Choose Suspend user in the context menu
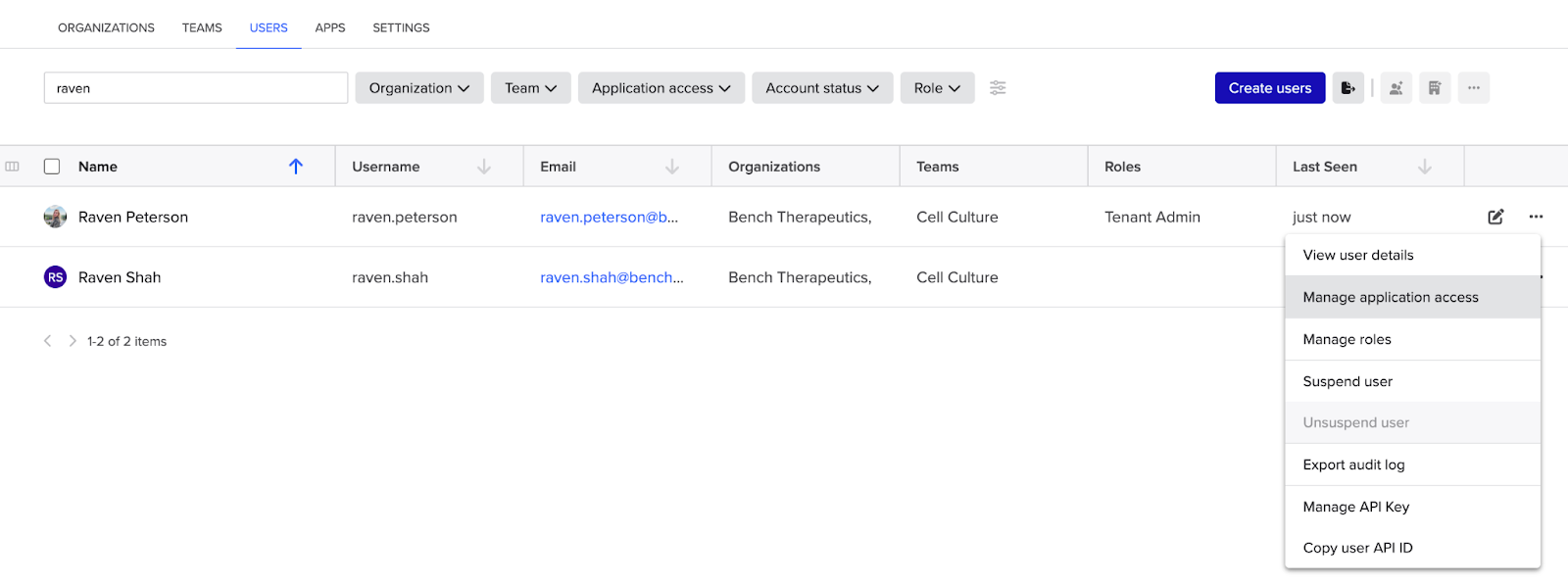 tap(1347, 381)
